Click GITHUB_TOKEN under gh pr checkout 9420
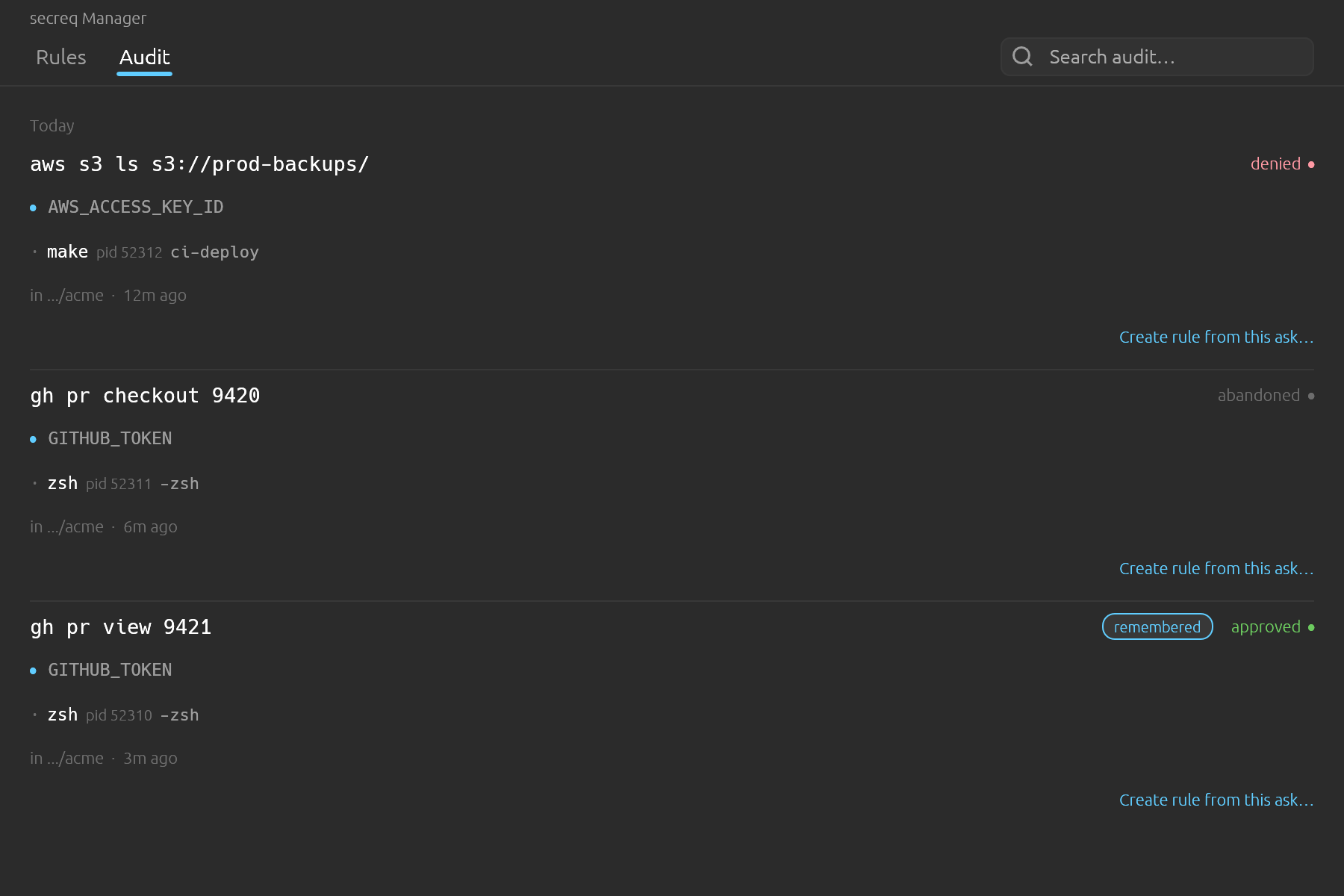This screenshot has height=896, width=1344. (x=110, y=439)
